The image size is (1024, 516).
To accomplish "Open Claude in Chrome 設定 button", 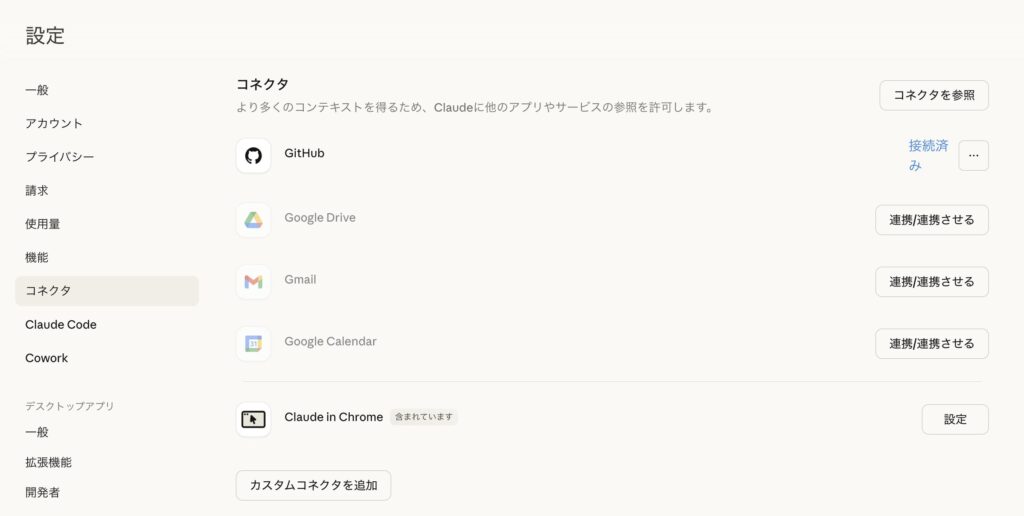I will 954,420.
